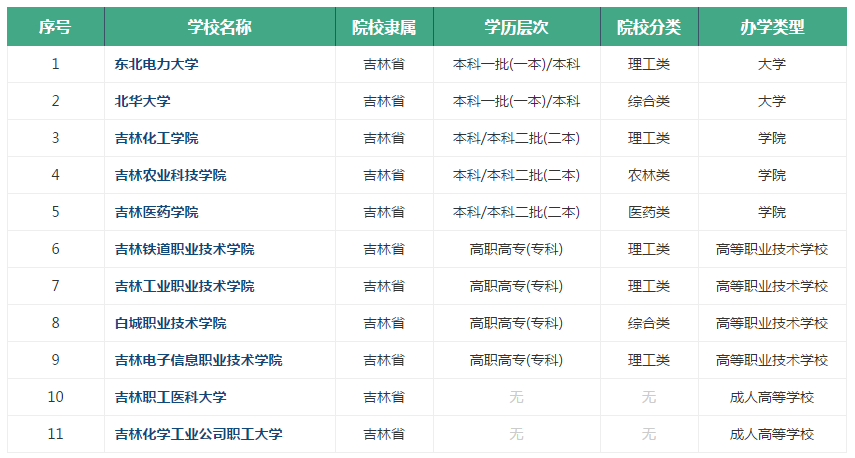Click 农林类 category cell
The height and width of the screenshot is (458, 855).
[x=649, y=176]
